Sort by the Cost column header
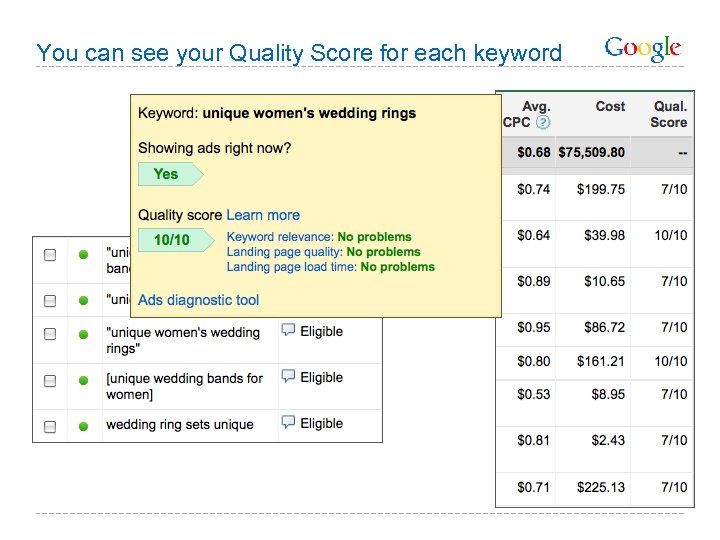720x540 pixels. coord(610,106)
